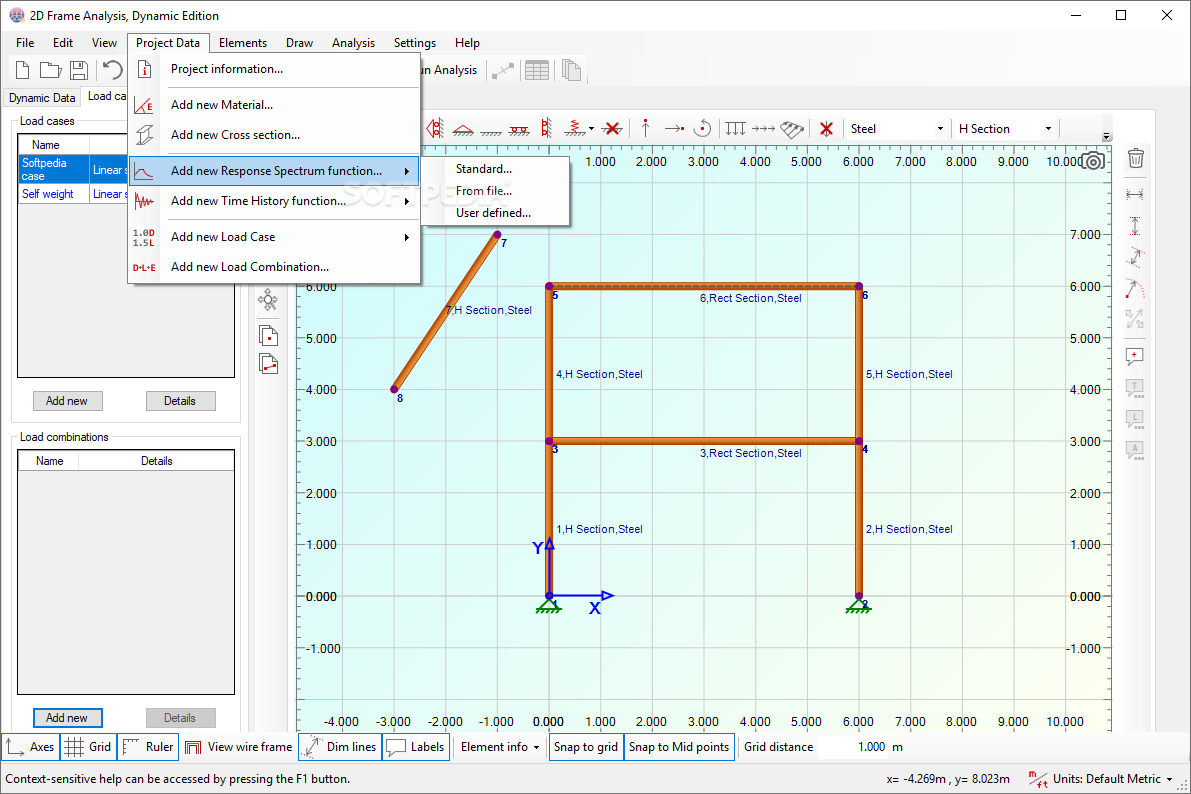
Task: Click Add new Material... menu entry
Action: coord(274,105)
